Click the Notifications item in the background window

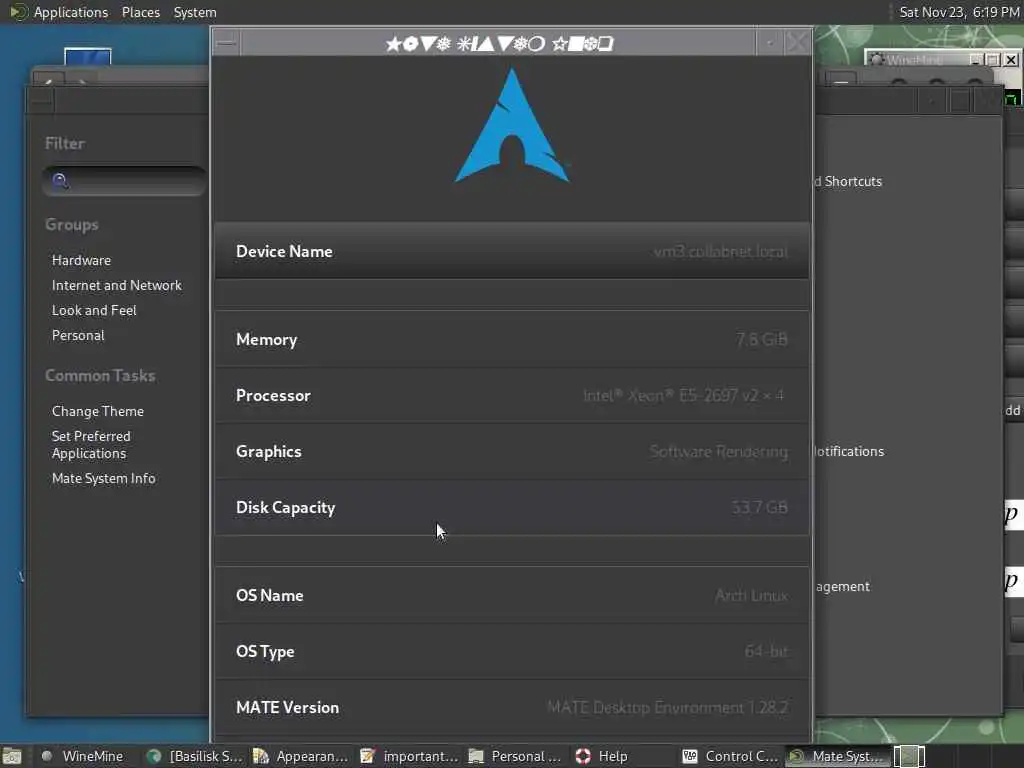(x=848, y=451)
